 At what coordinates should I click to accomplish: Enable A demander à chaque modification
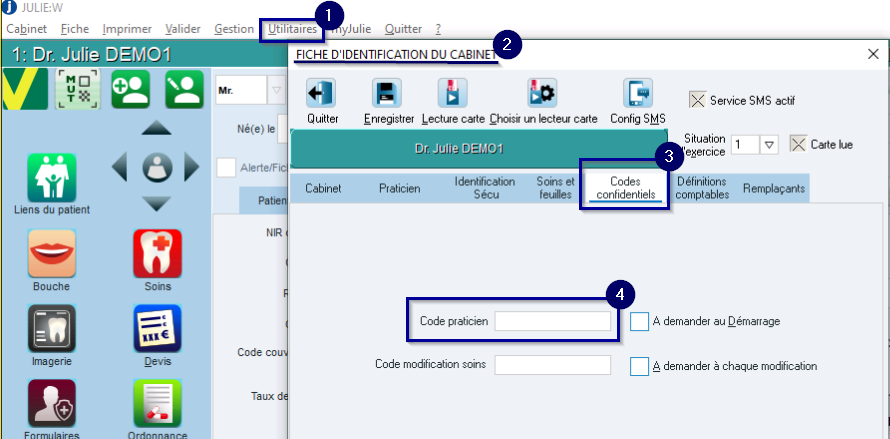[x=639, y=366]
